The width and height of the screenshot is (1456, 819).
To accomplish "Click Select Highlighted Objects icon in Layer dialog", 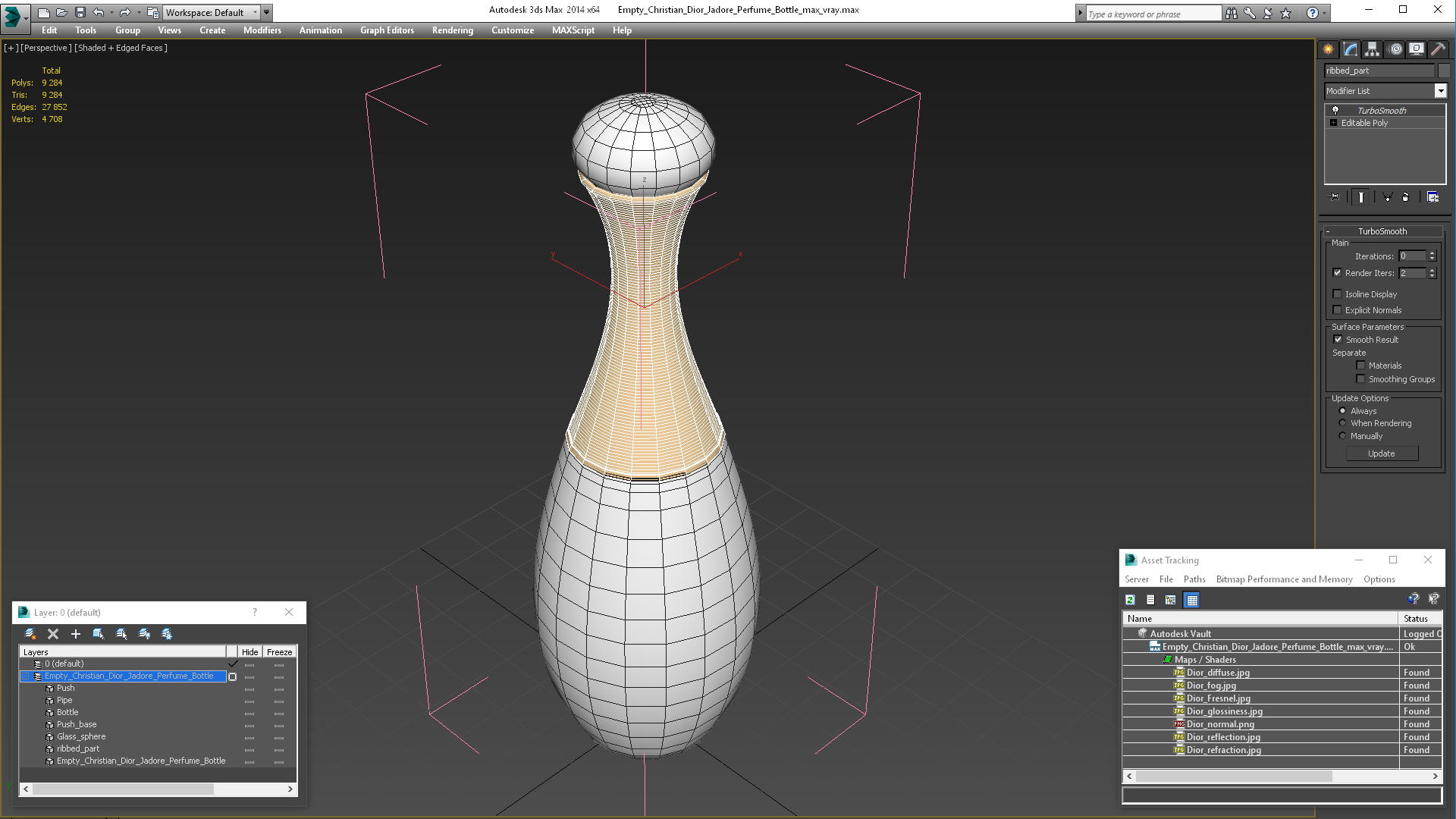I will coord(98,634).
